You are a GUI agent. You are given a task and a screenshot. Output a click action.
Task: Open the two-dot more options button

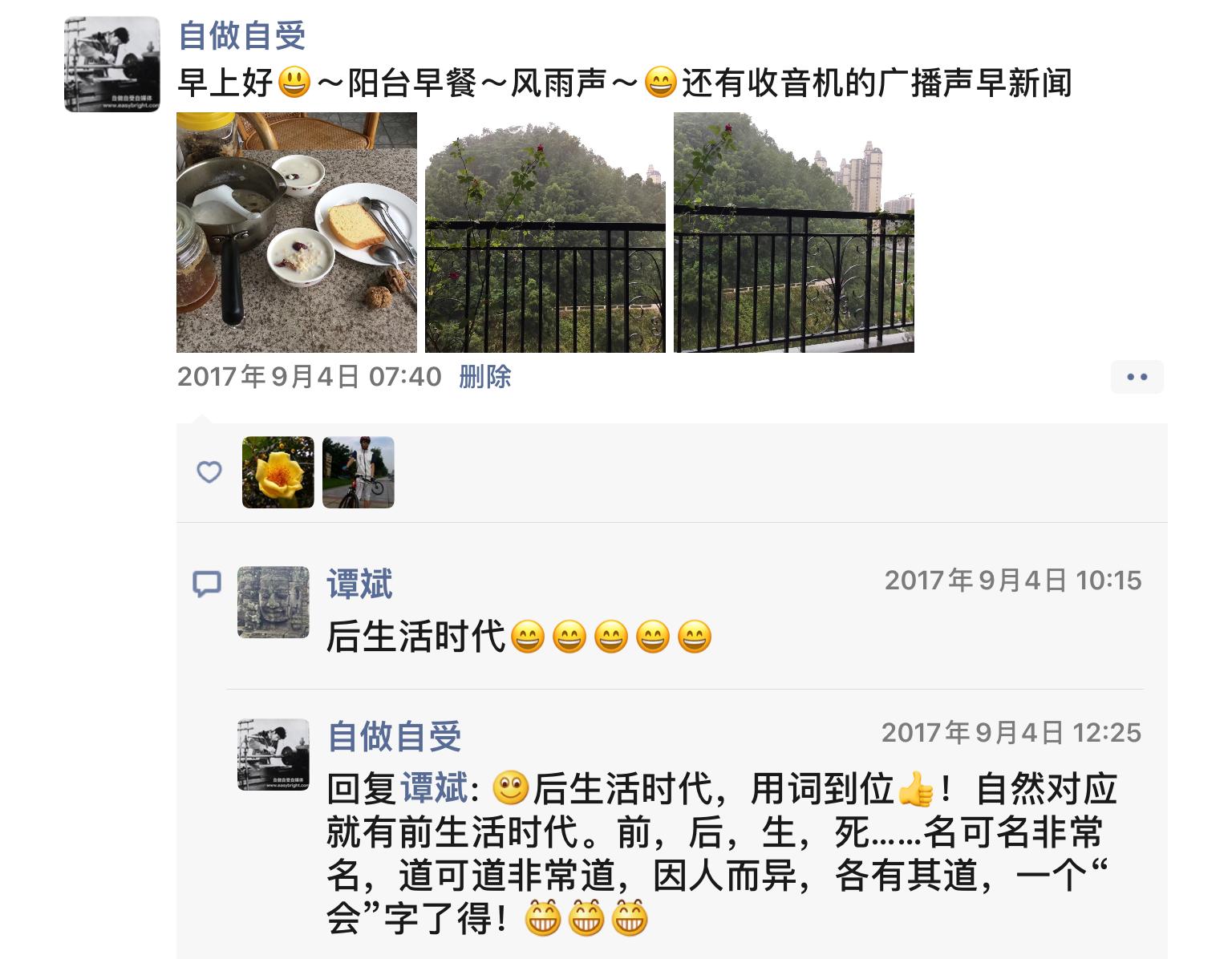(x=1137, y=377)
